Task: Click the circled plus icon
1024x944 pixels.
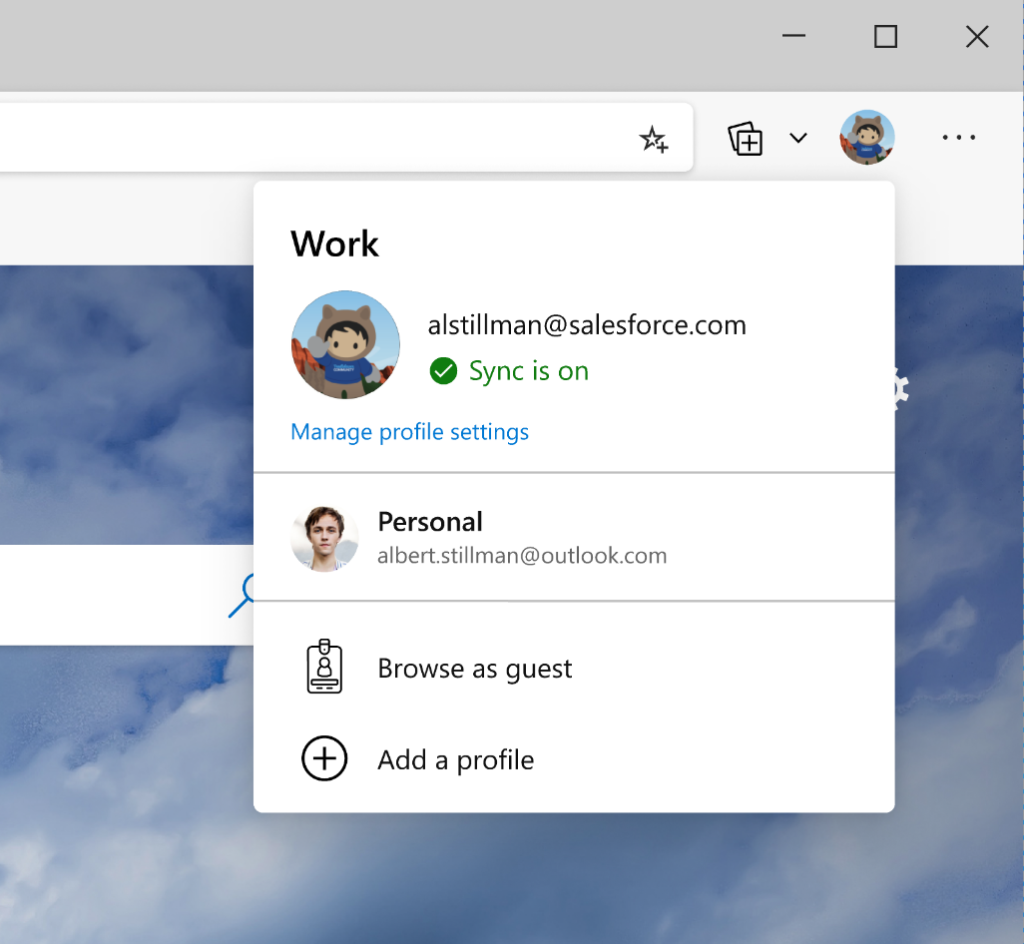Action: click(324, 759)
